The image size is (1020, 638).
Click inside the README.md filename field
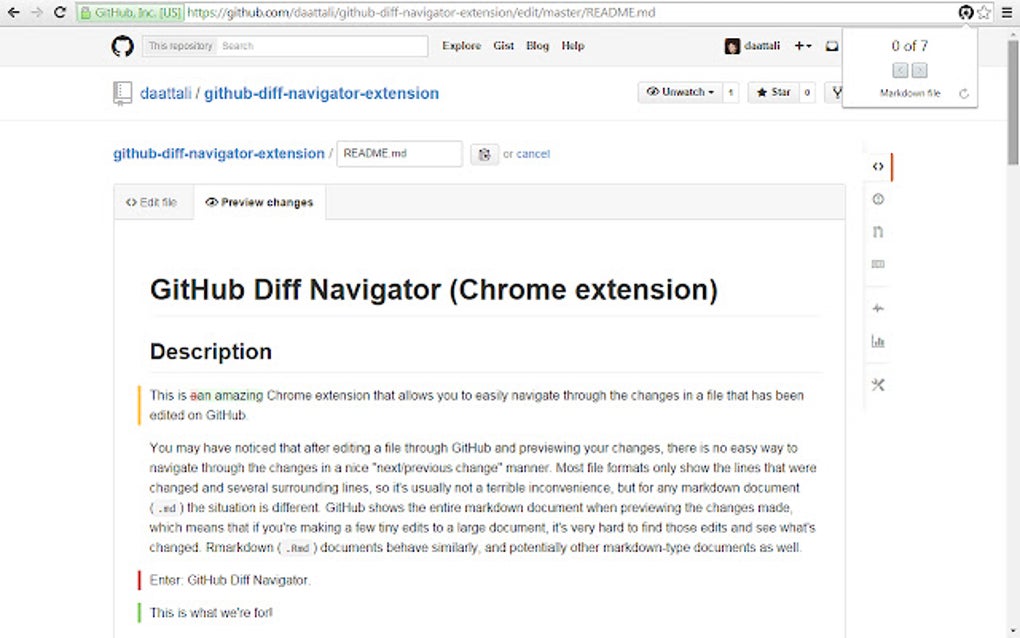click(x=399, y=153)
